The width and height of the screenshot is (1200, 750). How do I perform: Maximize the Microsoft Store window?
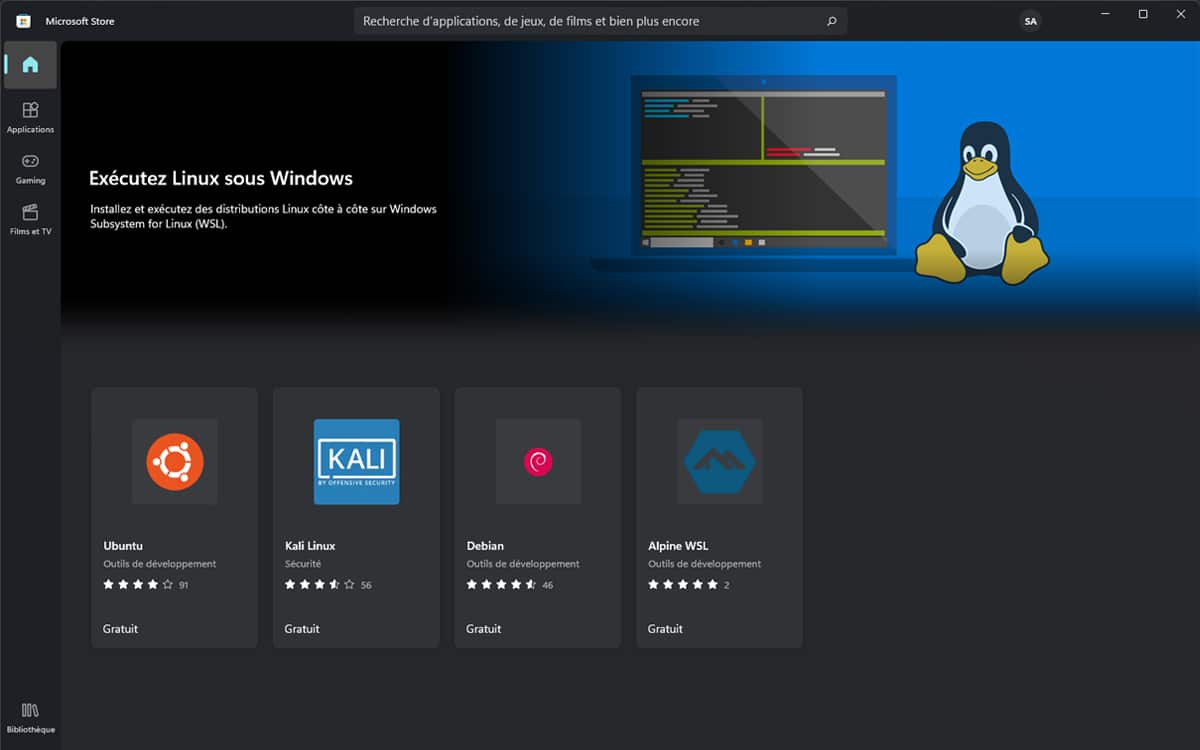1143,14
